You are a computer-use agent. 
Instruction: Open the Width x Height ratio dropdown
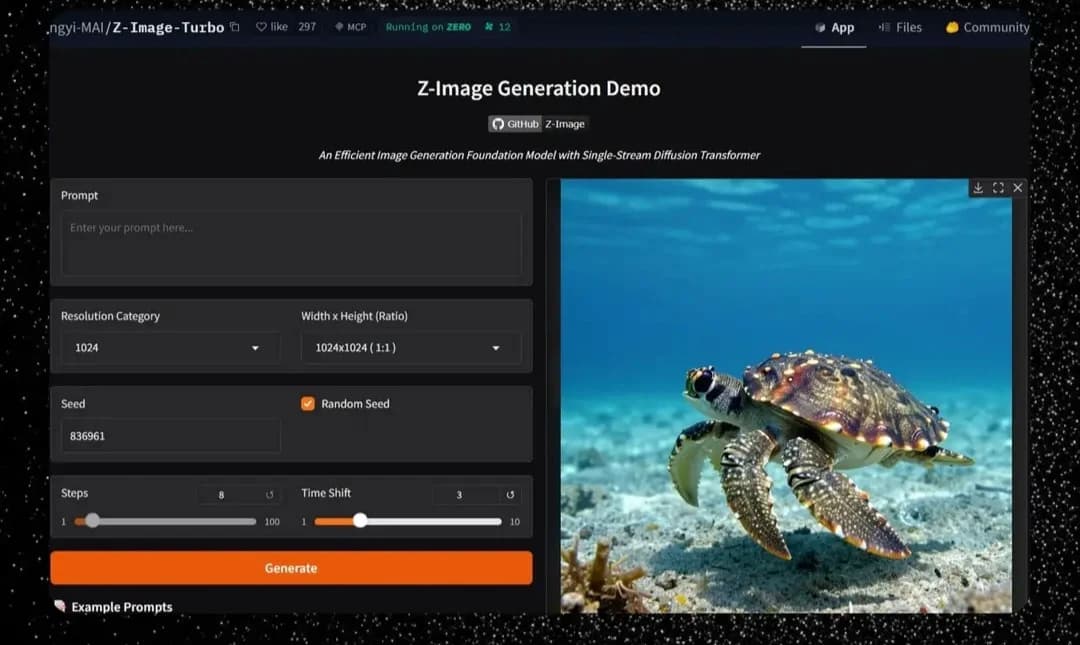(x=410, y=347)
